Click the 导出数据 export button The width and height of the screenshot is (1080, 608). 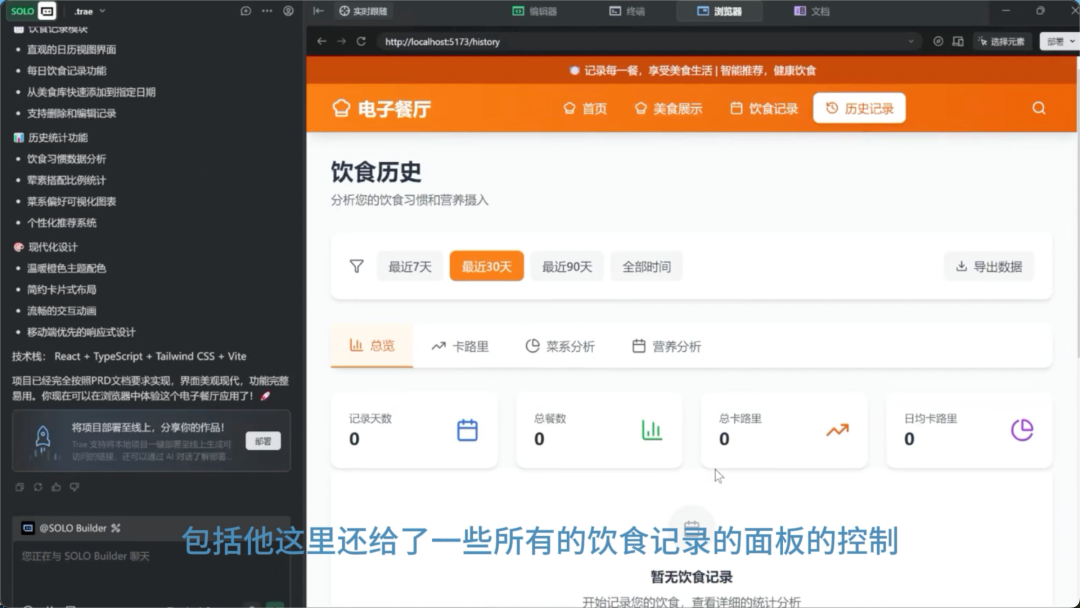[988, 266]
